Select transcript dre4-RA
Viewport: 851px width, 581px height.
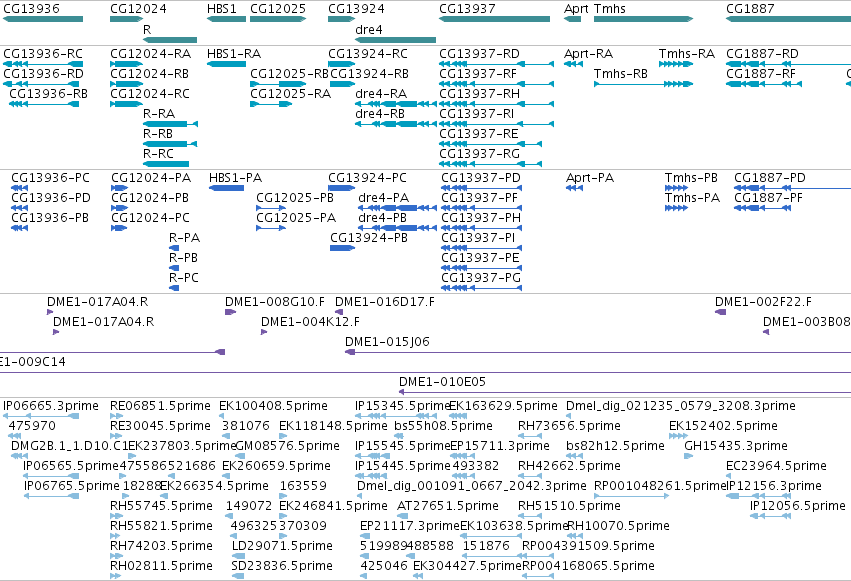396,104
